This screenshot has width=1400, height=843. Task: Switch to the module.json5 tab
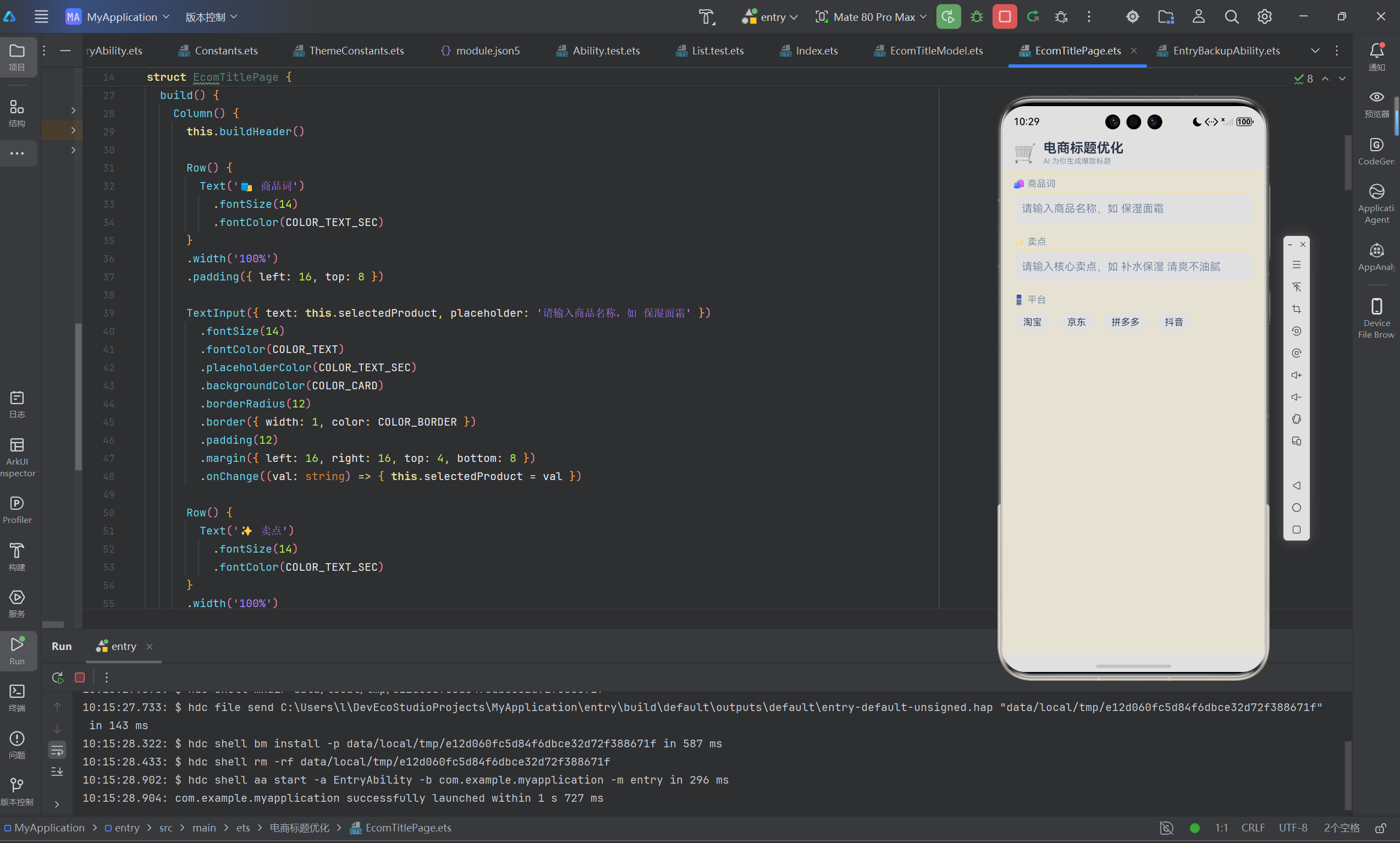pos(480,51)
